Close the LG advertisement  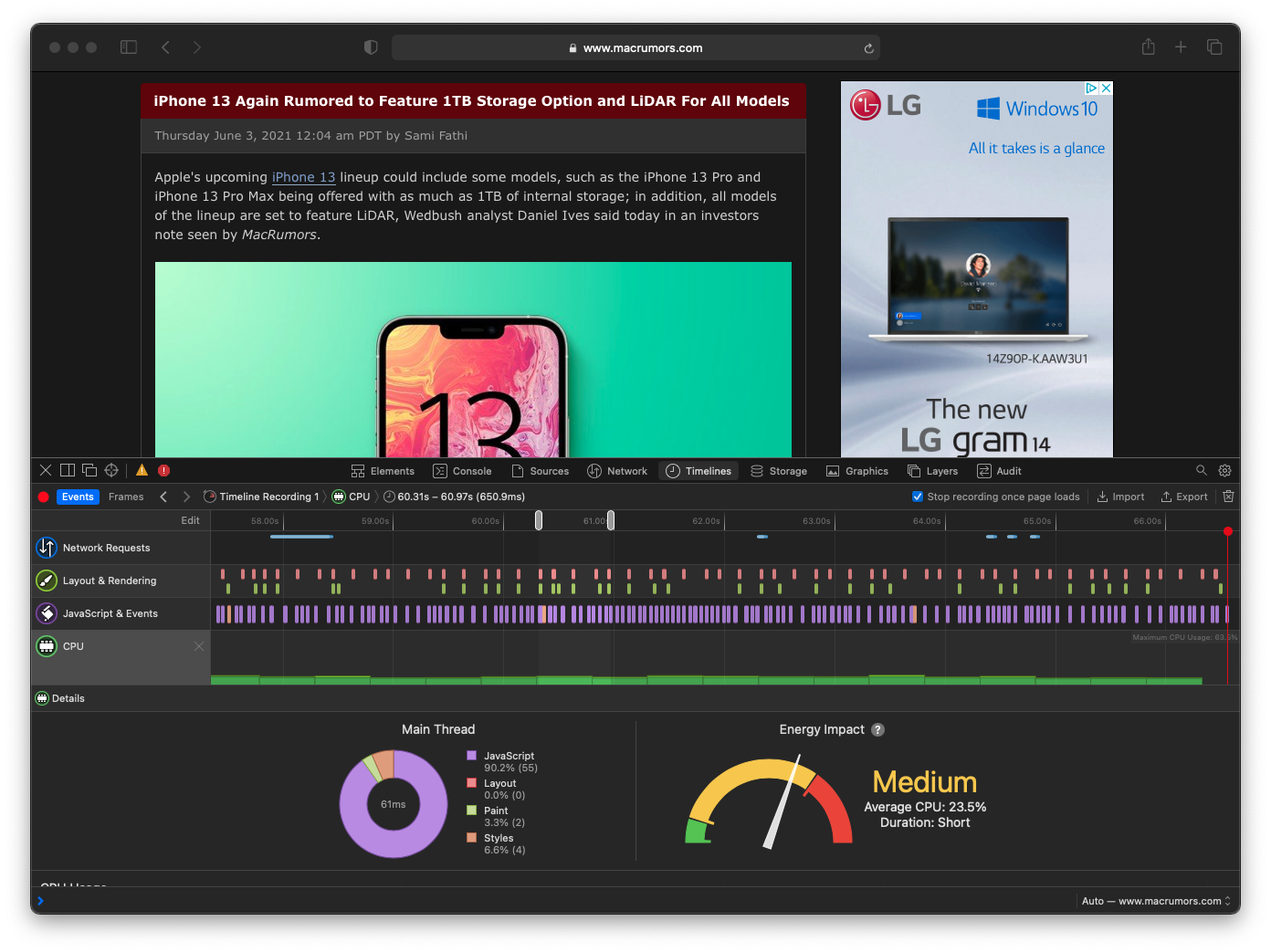1106,89
